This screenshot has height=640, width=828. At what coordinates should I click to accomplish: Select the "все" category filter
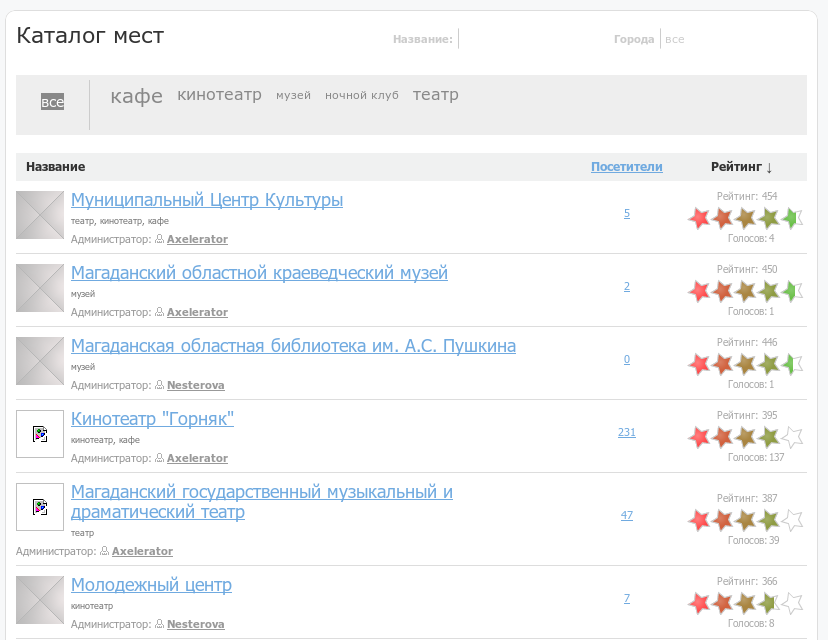pyautogui.click(x=52, y=102)
